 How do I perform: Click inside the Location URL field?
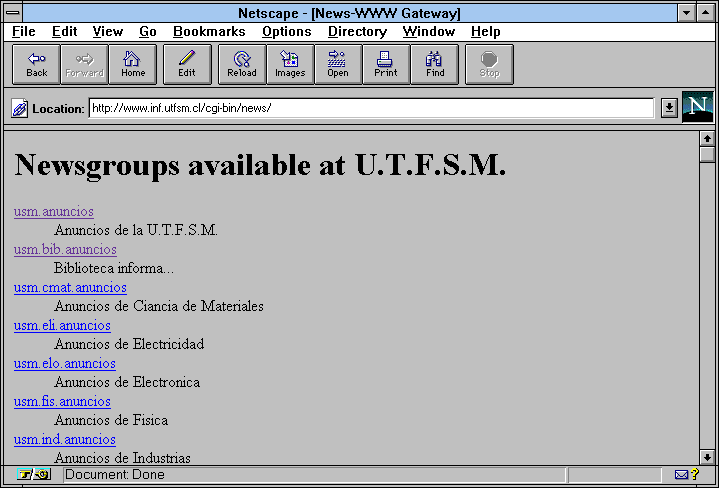(x=370, y=108)
